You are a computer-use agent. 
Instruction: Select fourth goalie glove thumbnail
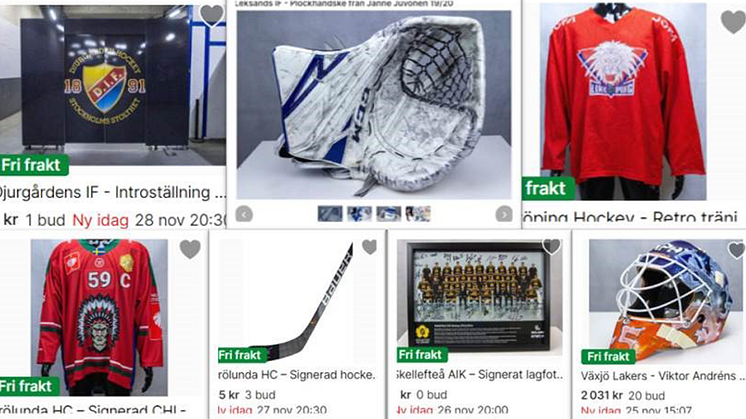pos(418,214)
